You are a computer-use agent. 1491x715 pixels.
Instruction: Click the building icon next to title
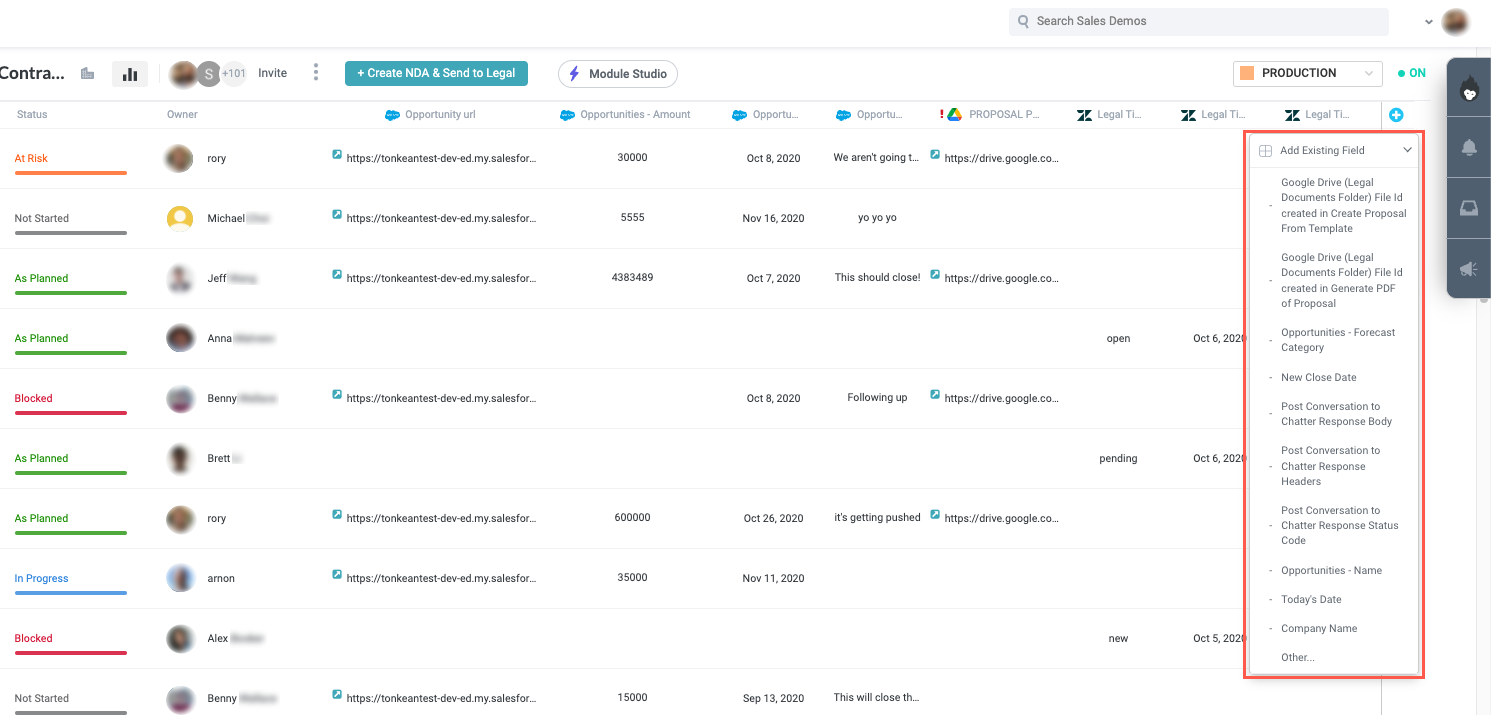click(88, 73)
